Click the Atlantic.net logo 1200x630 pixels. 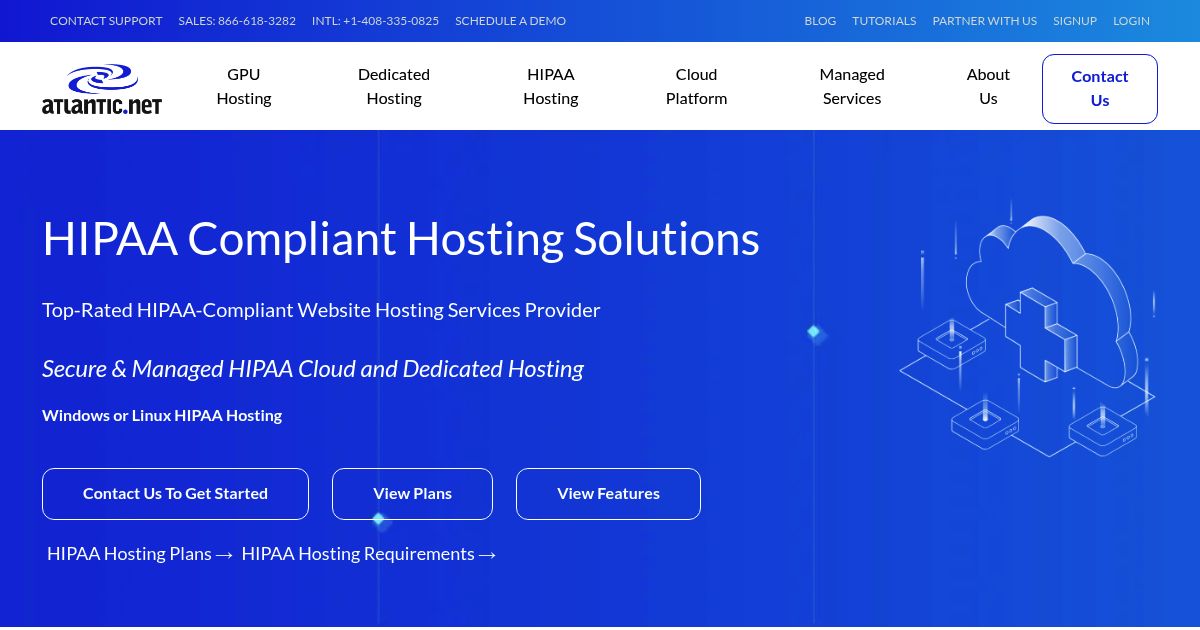click(x=101, y=88)
